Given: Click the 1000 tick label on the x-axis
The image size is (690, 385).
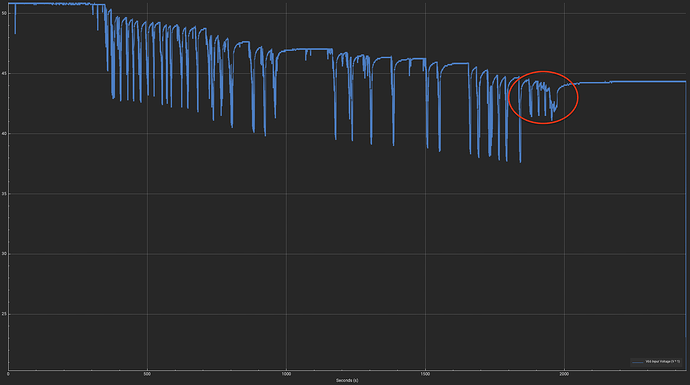Looking at the screenshot, I should [x=286, y=374].
